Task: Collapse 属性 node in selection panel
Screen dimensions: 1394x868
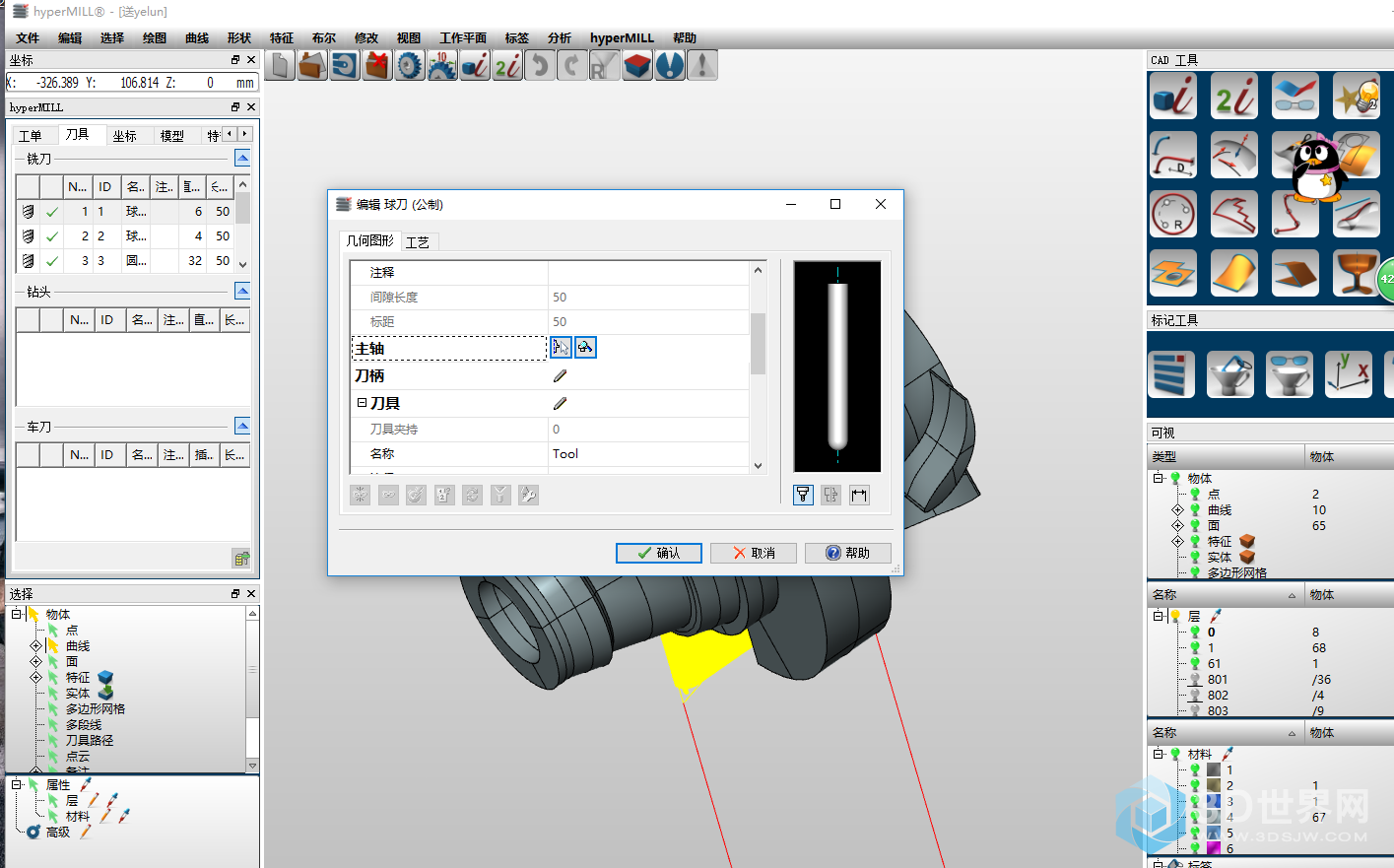Action: click(16, 785)
